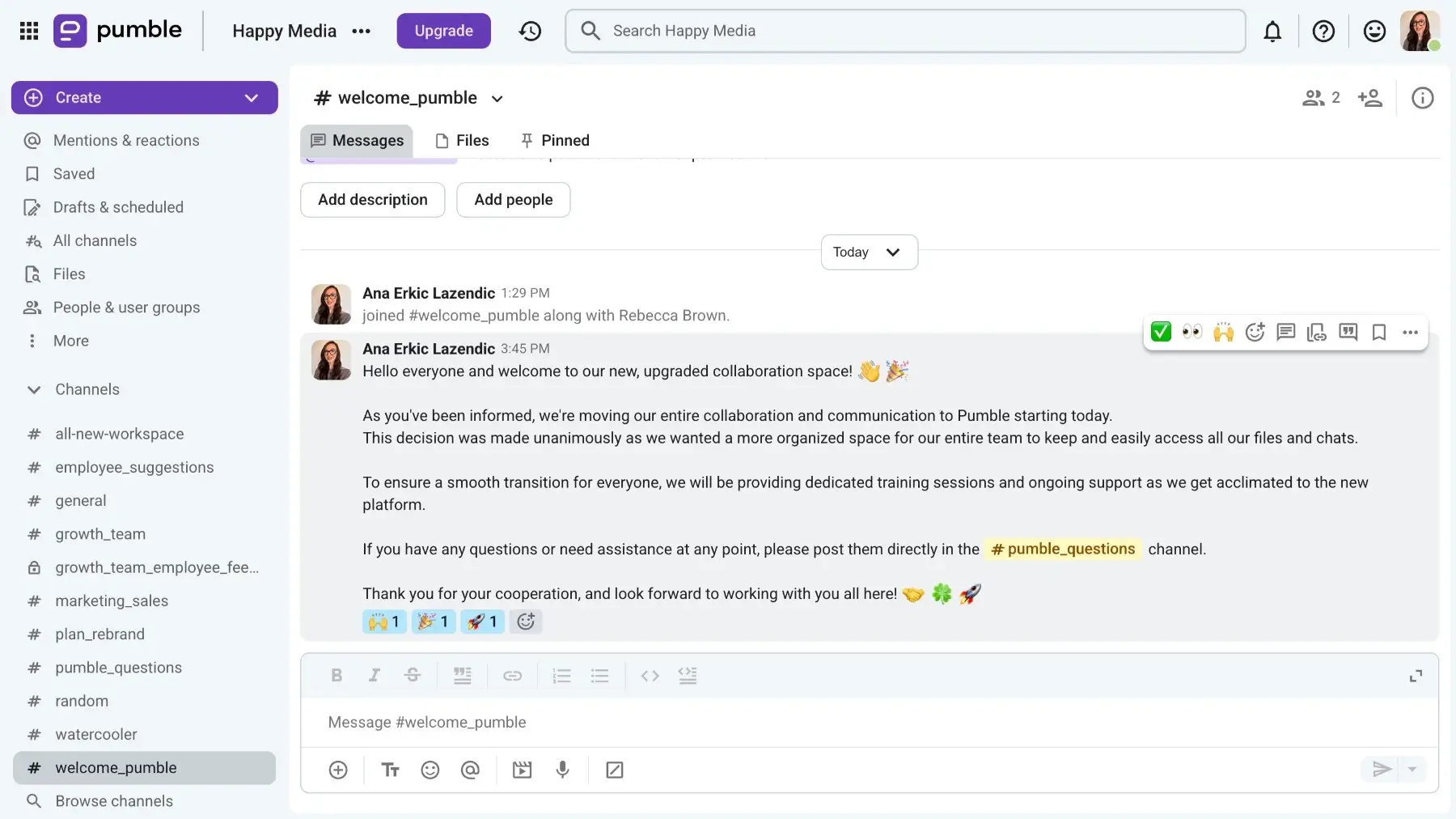Open the Today date dropdown
Screen dimensions: 1456x819
tap(869, 252)
